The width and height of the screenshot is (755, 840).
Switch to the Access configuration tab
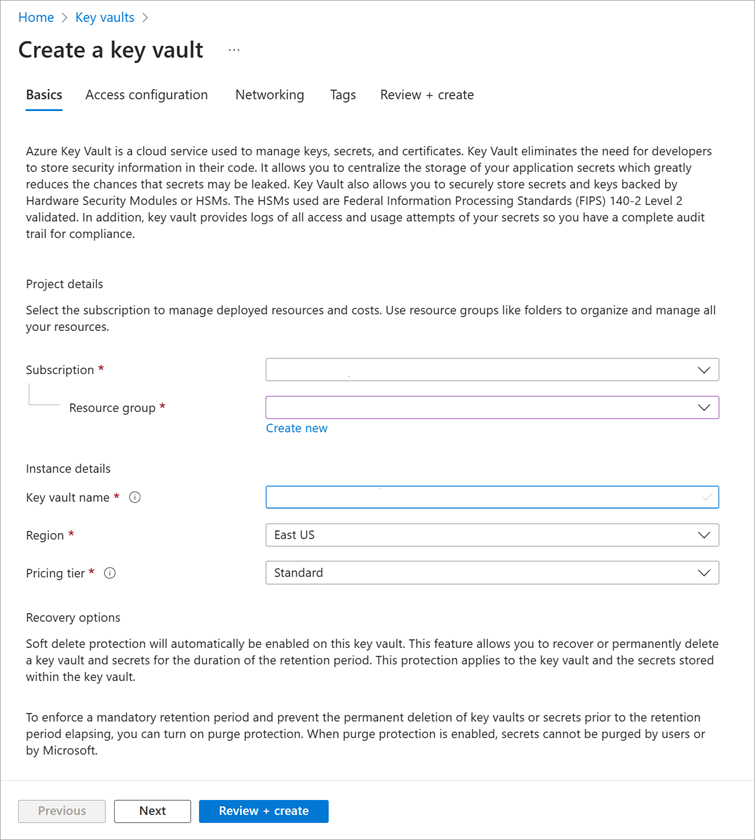click(146, 95)
